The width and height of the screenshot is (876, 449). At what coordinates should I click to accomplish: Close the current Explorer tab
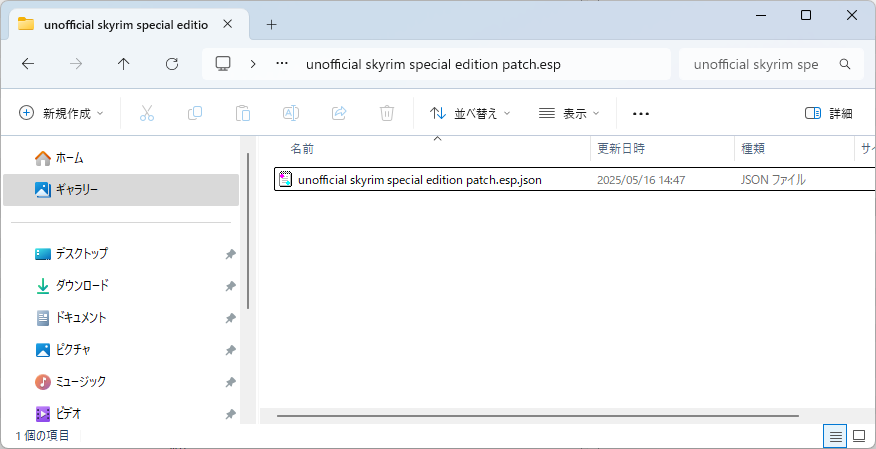[x=227, y=24]
